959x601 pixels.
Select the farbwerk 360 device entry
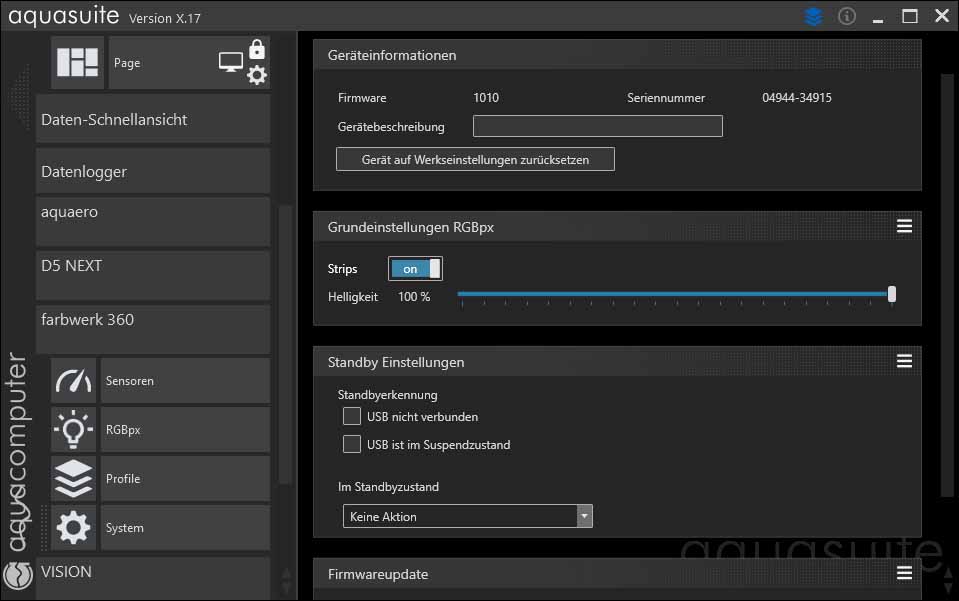coord(153,329)
